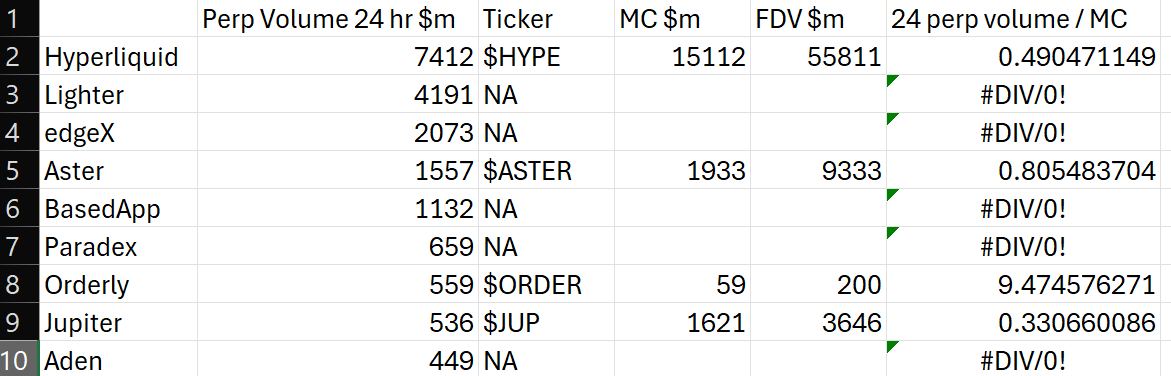This screenshot has height=376, width=1171.
Task: Click green error triangle in edgeX row
Action: coord(891,118)
